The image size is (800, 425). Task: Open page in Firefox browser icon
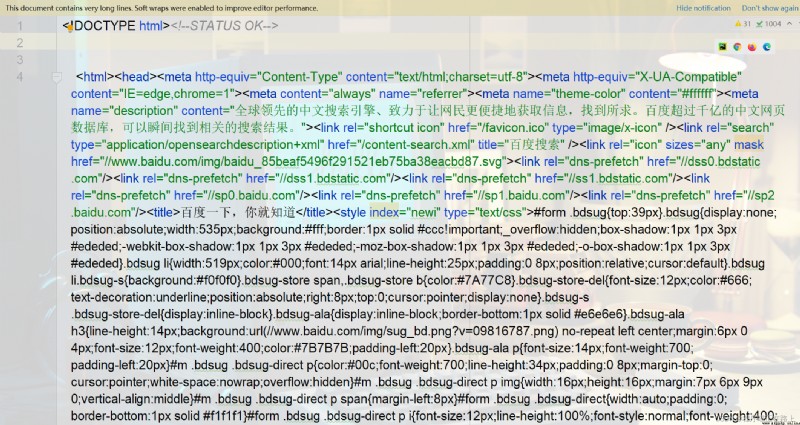coord(752,47)
